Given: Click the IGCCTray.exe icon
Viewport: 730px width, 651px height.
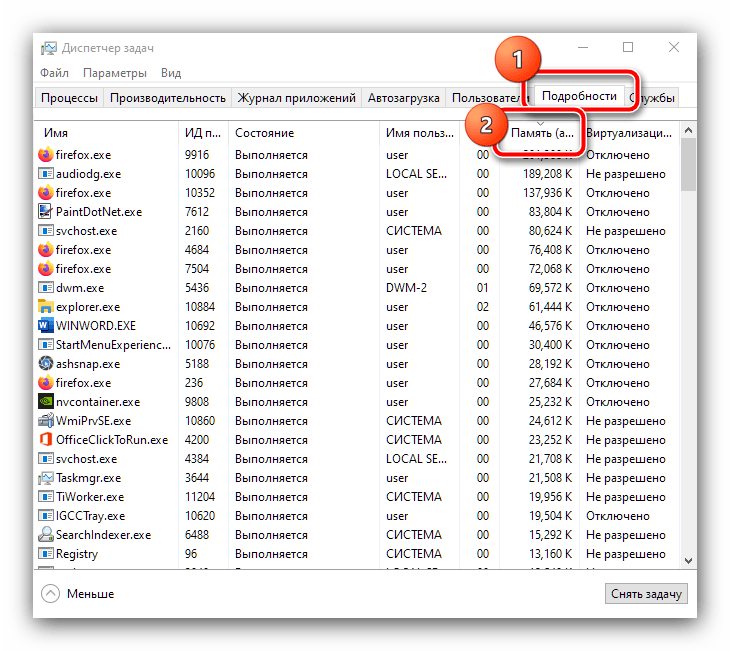Looking at the screenshot, I should (46, 516).
